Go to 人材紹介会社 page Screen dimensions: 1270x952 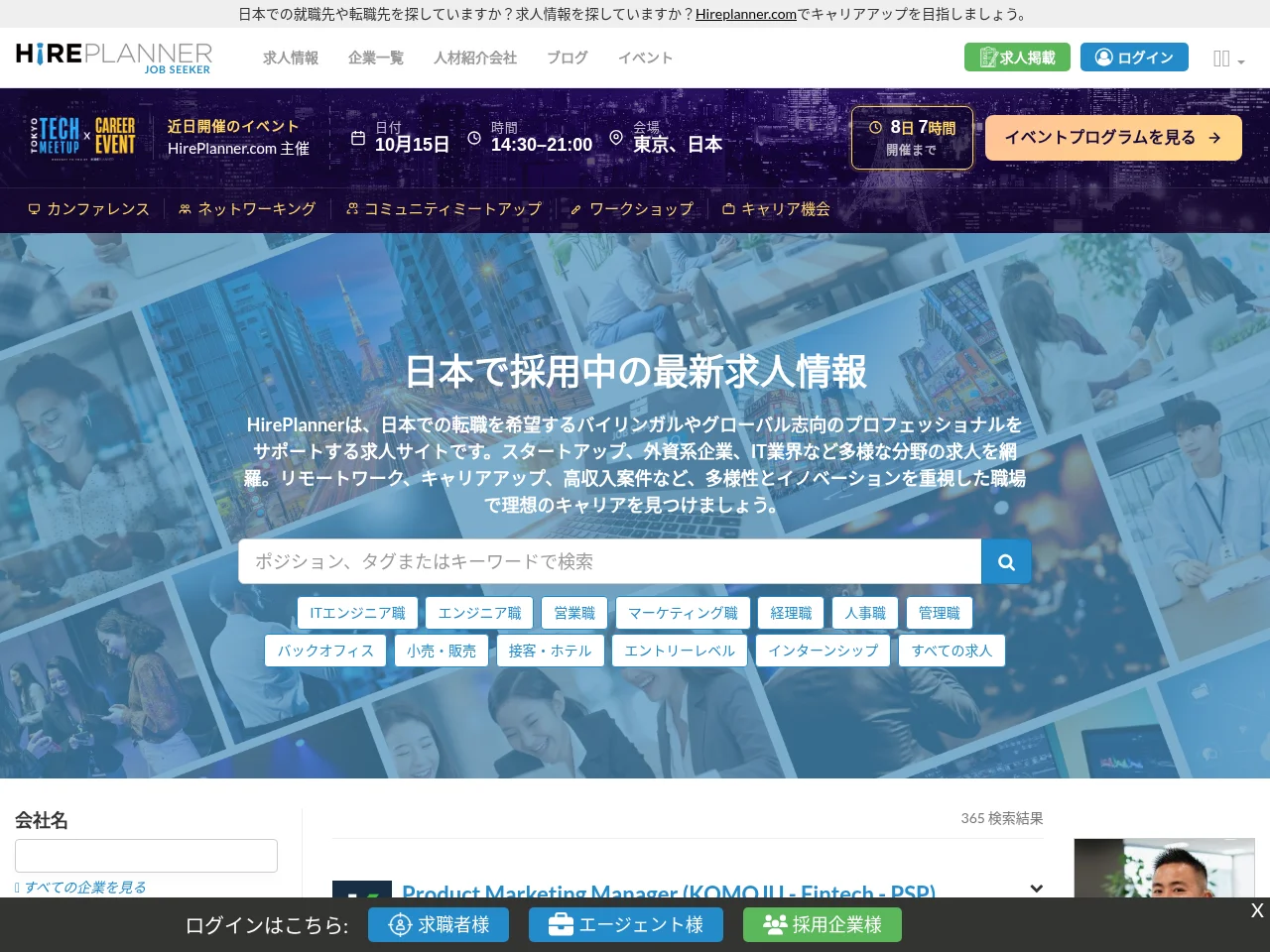click(x=475, y=58)
